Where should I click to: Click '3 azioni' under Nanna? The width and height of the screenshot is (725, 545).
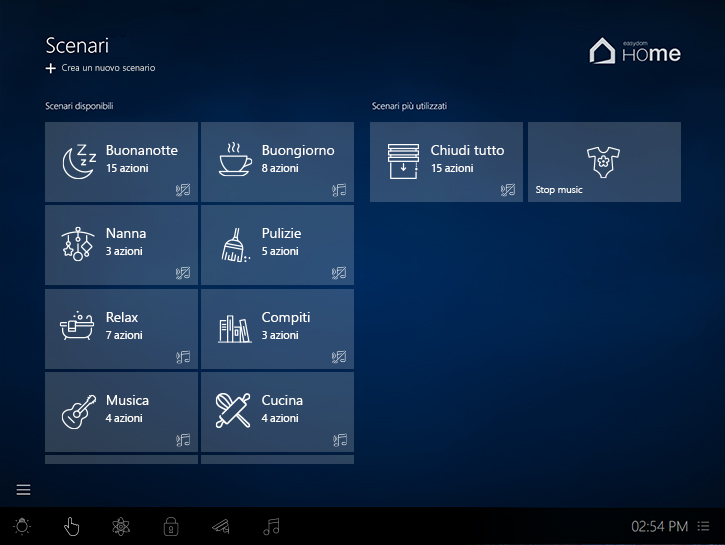(x=124, y=251)
